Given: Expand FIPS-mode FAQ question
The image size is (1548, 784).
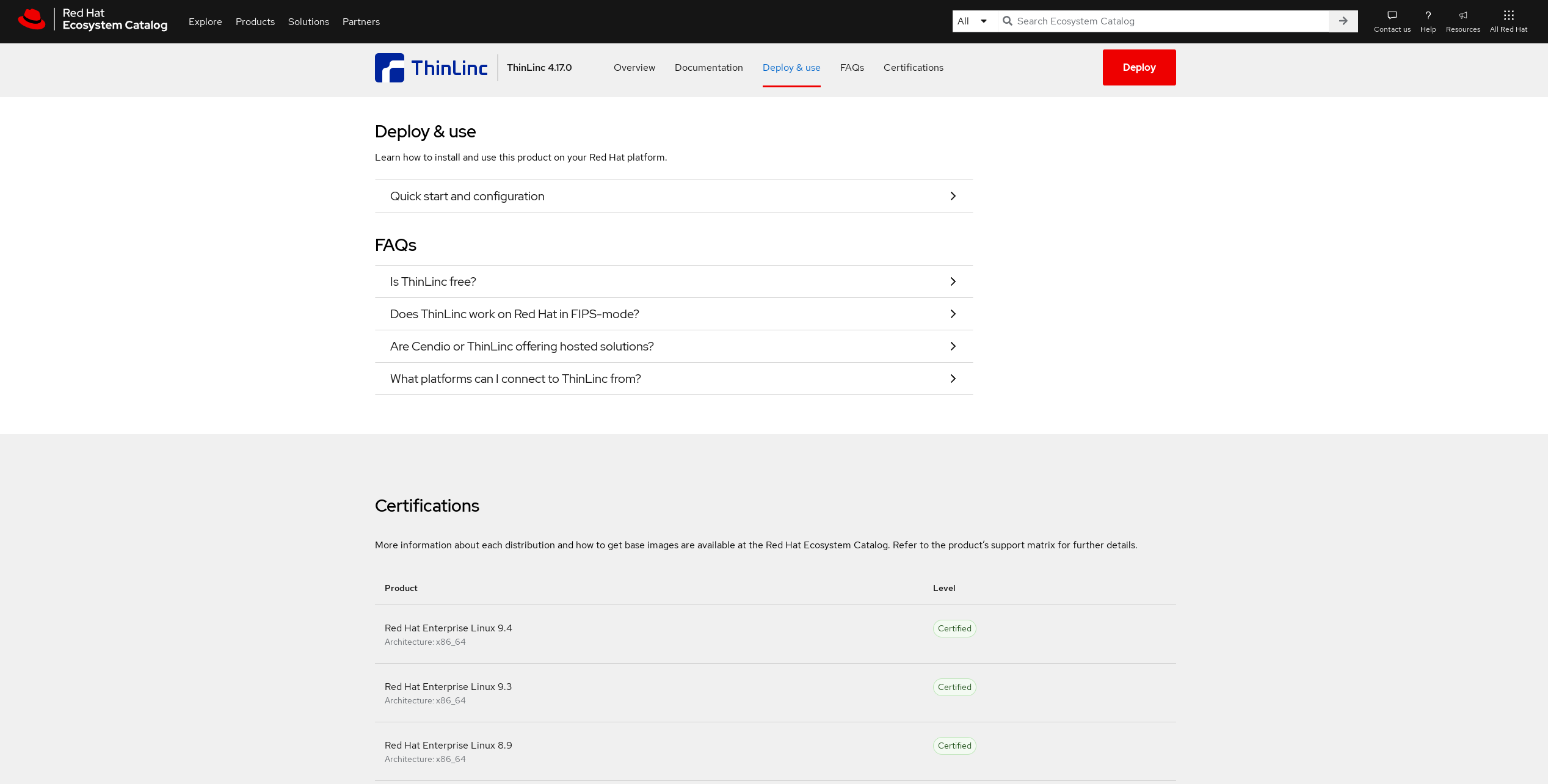Looking at the screenshot, I should point(674,314).
